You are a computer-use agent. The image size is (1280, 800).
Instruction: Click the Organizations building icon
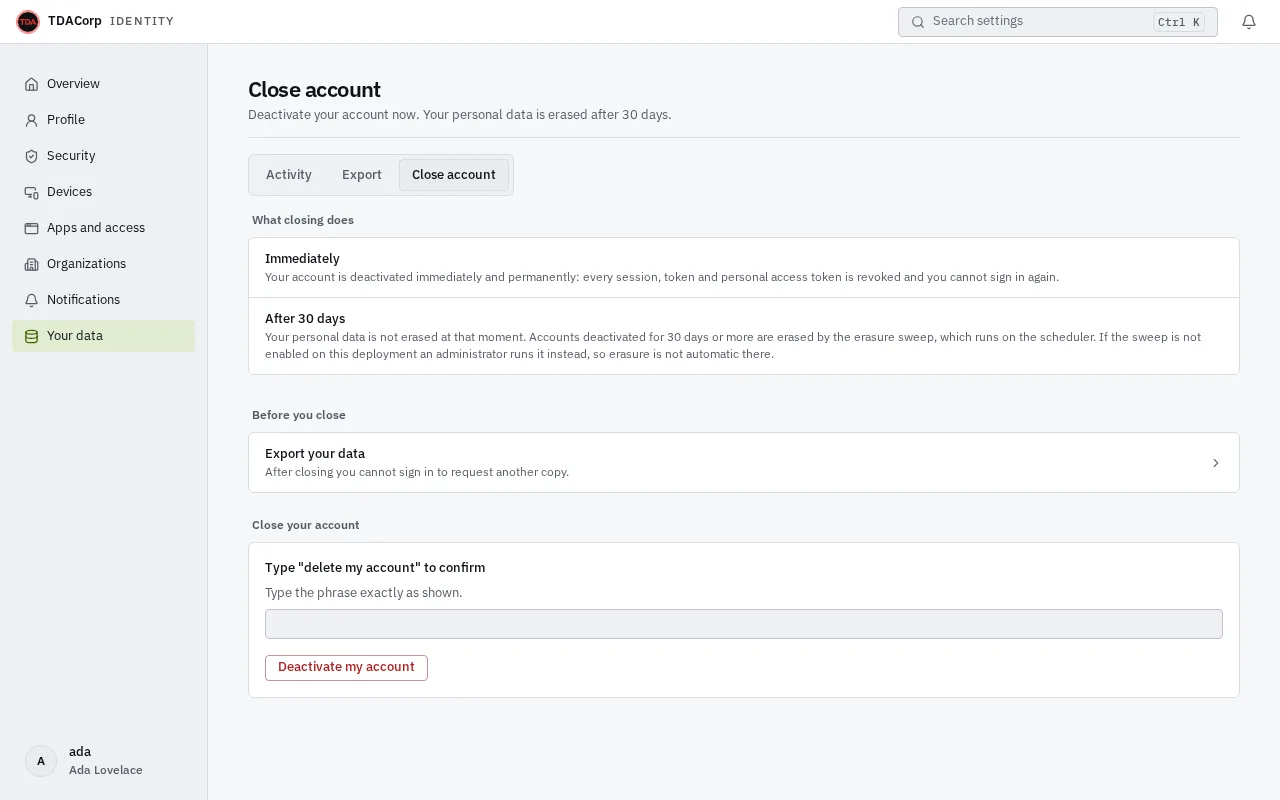click(x=31, y=264)
